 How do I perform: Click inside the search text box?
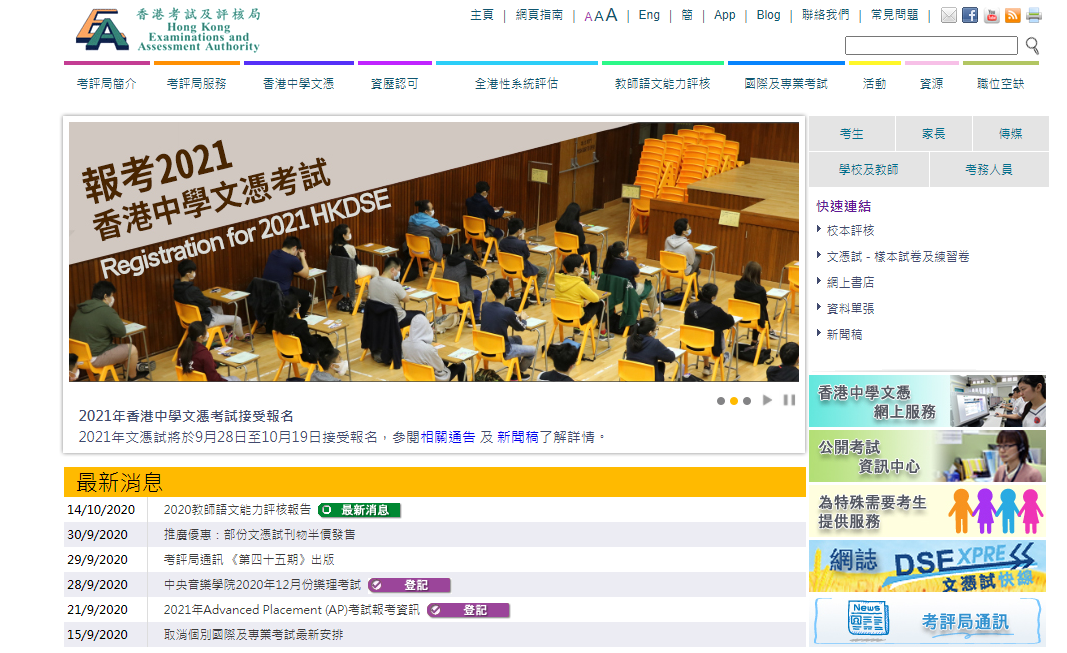[930, 46]
